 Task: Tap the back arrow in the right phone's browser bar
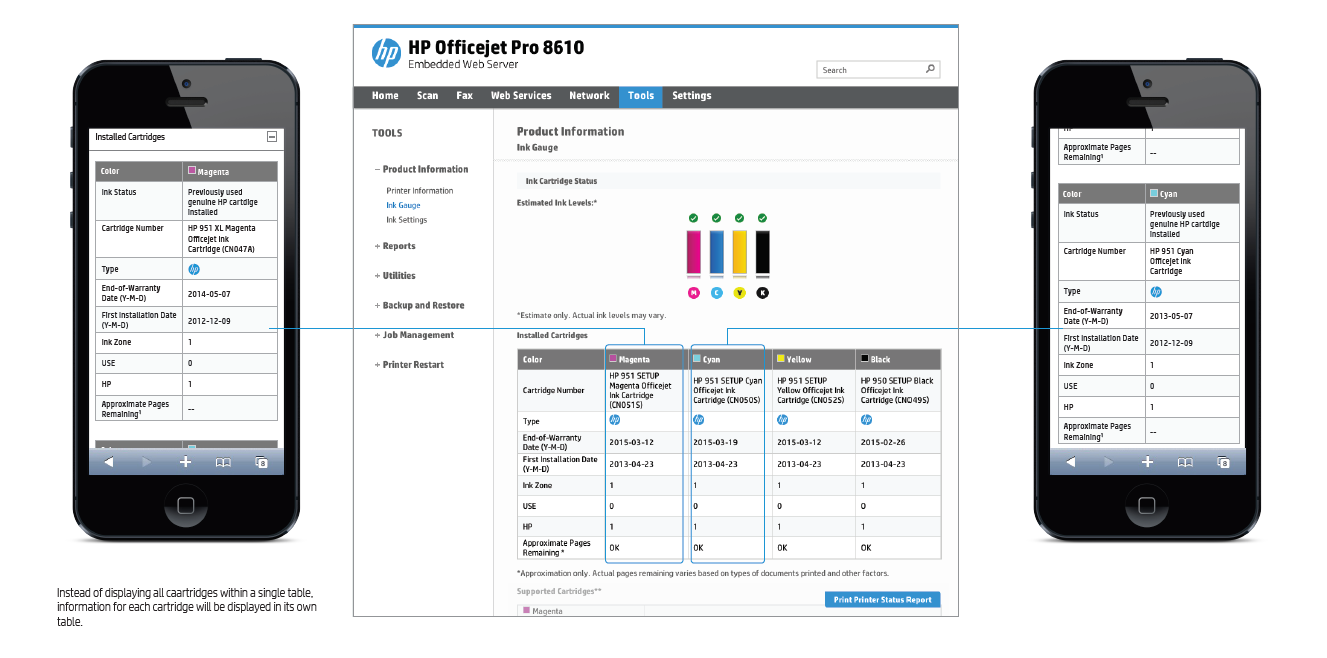[1071, 462]
